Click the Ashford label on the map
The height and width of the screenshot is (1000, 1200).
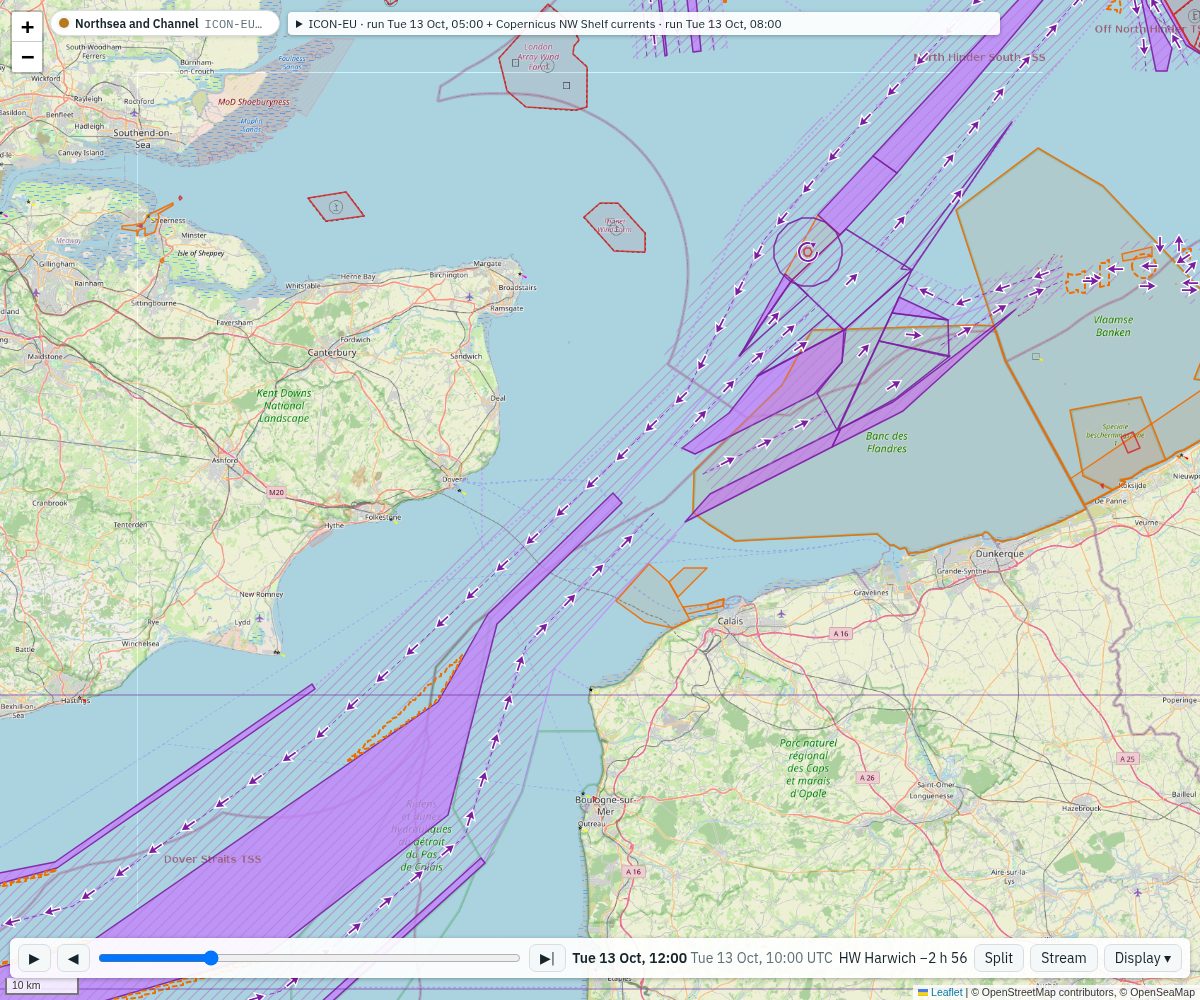225,460
